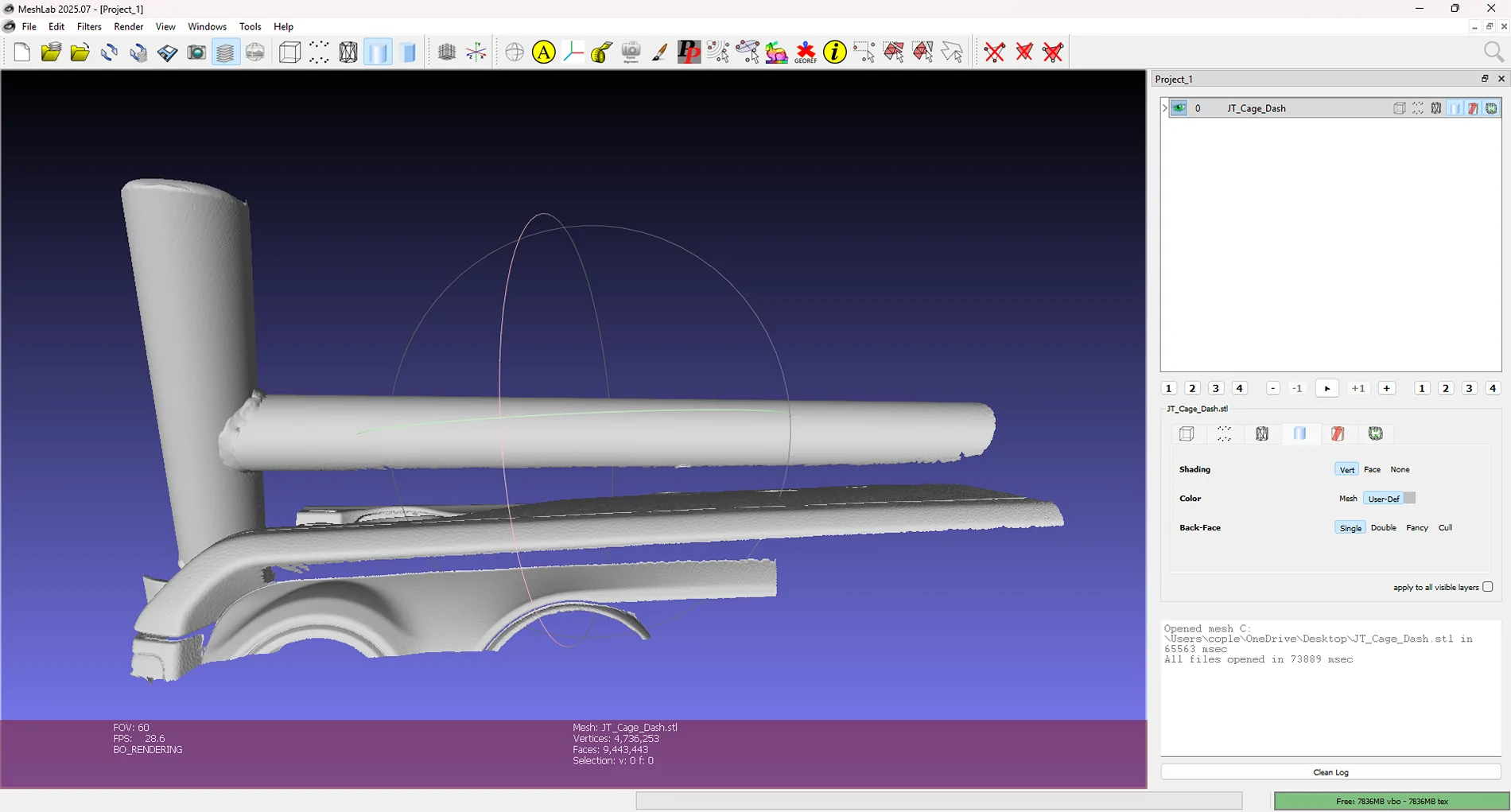Open the user-defined gray color swatch
Image resolution: width=1511 pixels, height=812 pixels.
point(1409,498)
